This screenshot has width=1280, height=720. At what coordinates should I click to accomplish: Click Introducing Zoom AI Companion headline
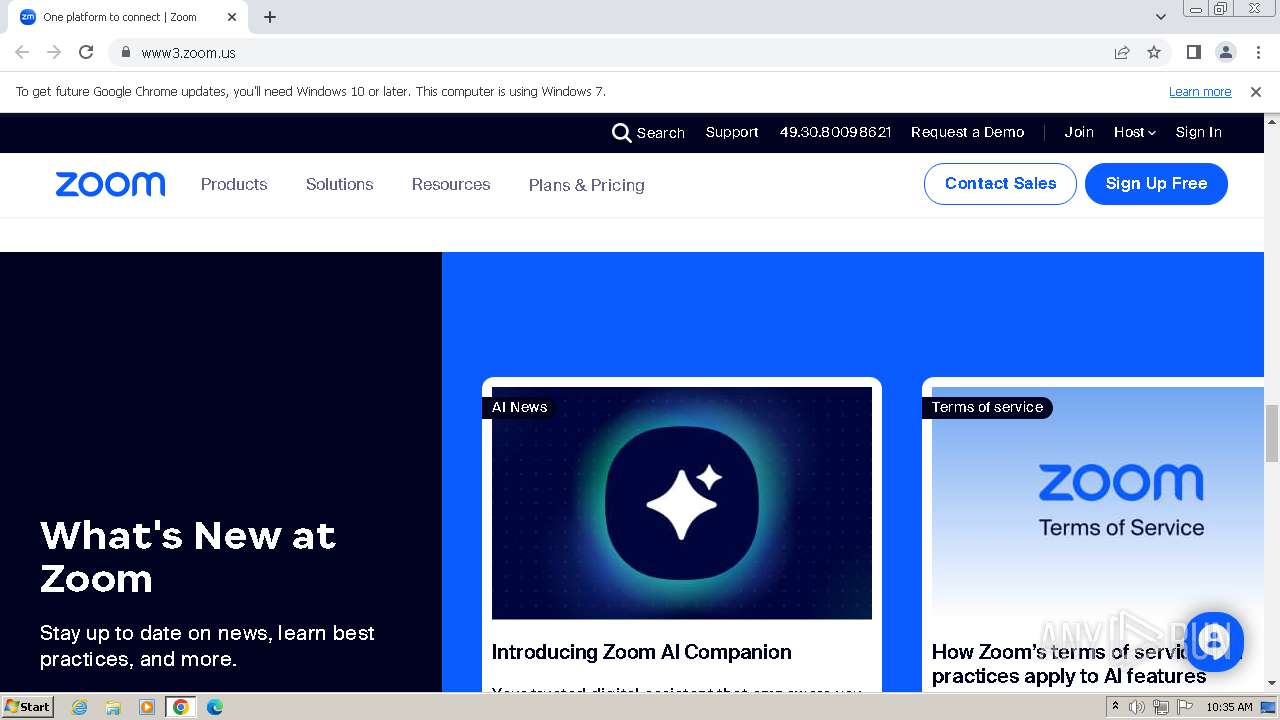(x=642, y=652)
